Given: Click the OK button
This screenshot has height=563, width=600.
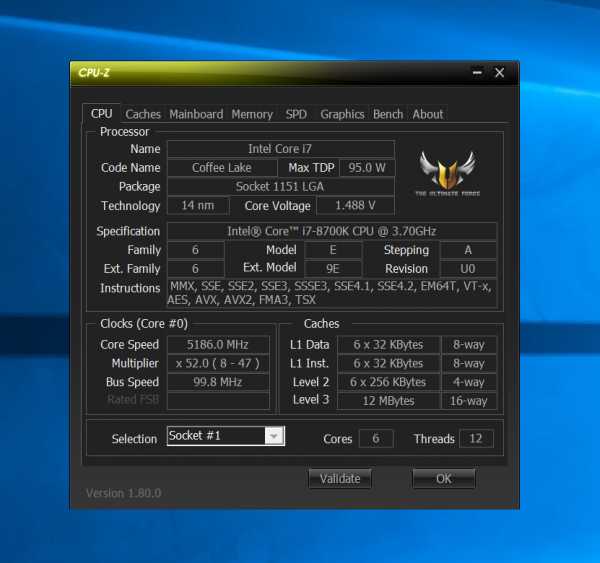Looking at the screenshot, I should (x=444, y=478).
